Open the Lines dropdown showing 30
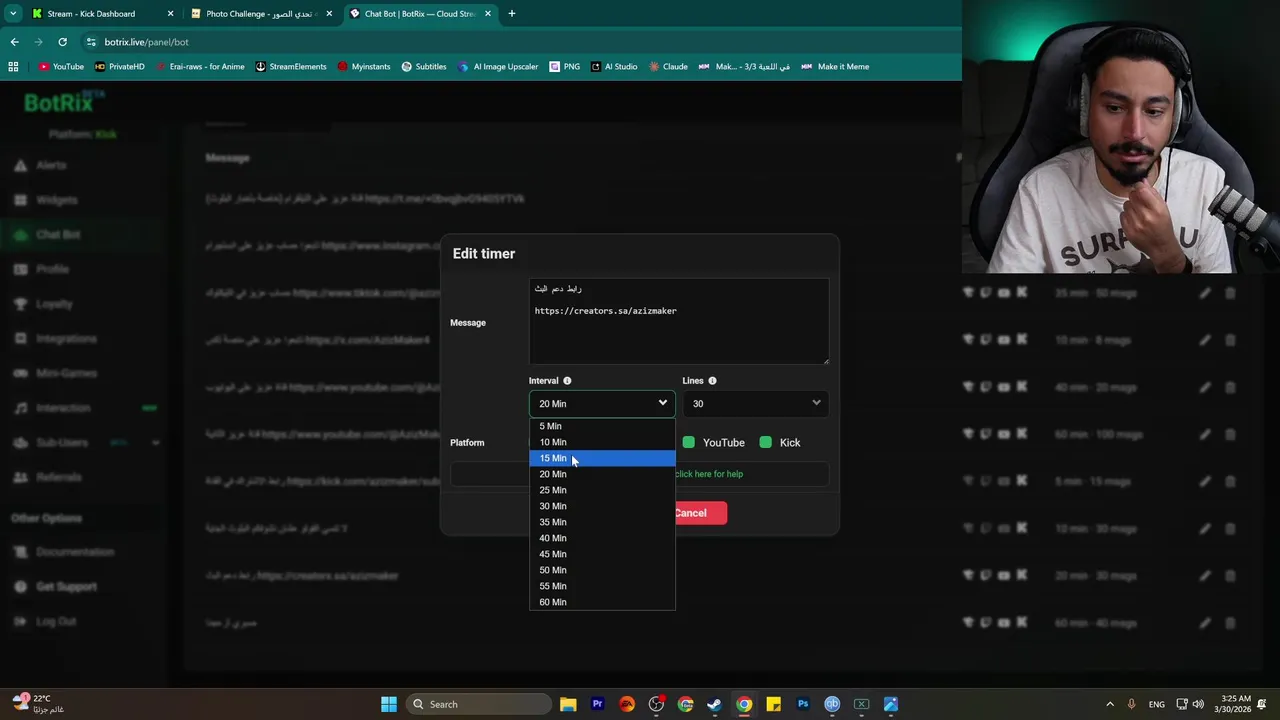Screen dimensions: 1280x720 click(755, 403)
